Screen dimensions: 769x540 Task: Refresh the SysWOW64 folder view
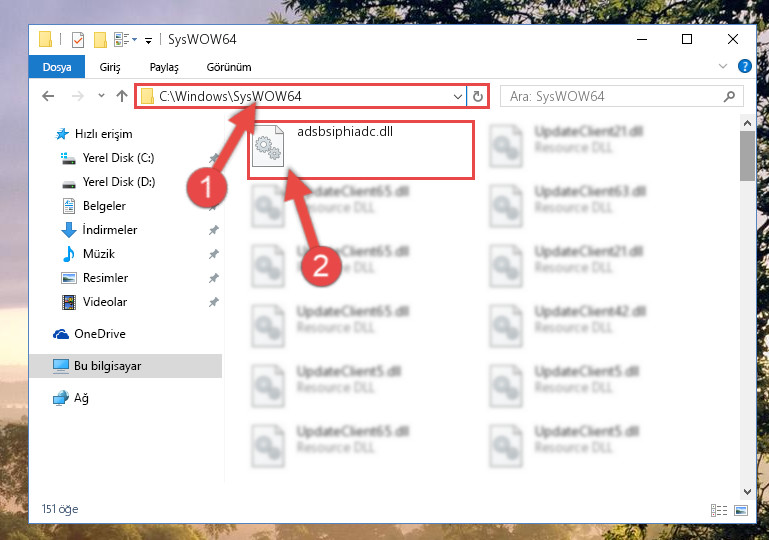478,97
